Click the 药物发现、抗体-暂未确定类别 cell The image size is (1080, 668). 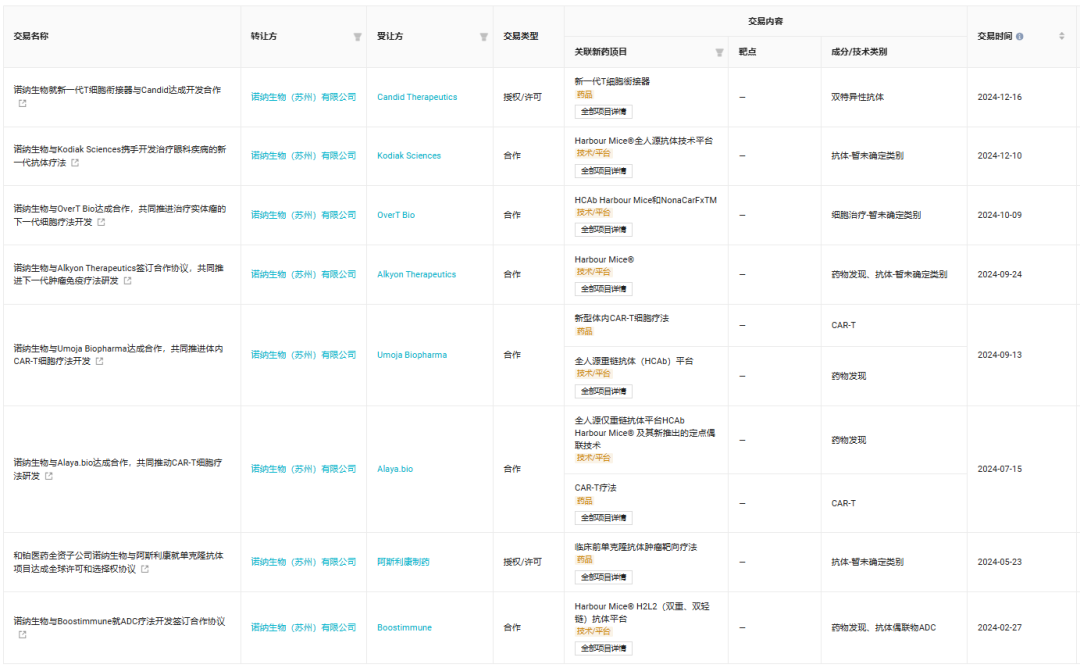(x=889, y=274)
